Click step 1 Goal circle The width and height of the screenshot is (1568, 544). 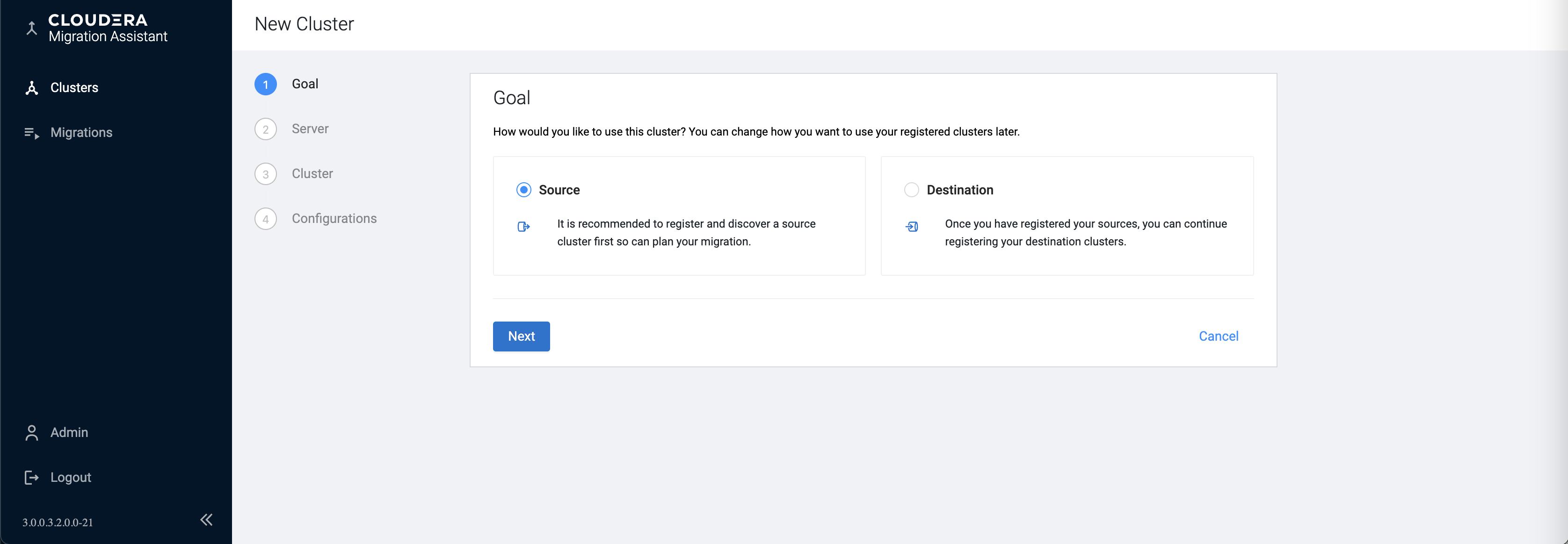coord(265,85)
